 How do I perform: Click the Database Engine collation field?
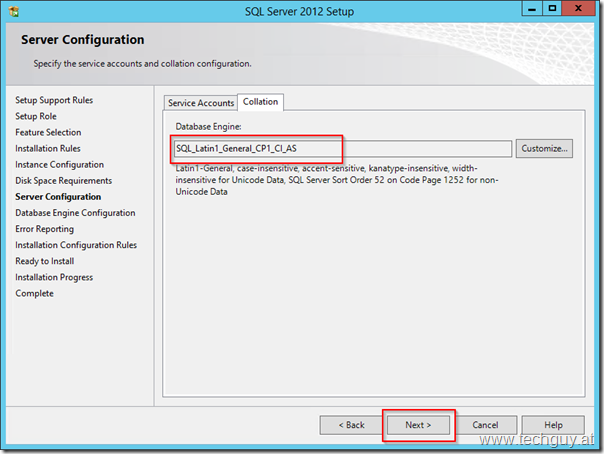pos(342,148)
